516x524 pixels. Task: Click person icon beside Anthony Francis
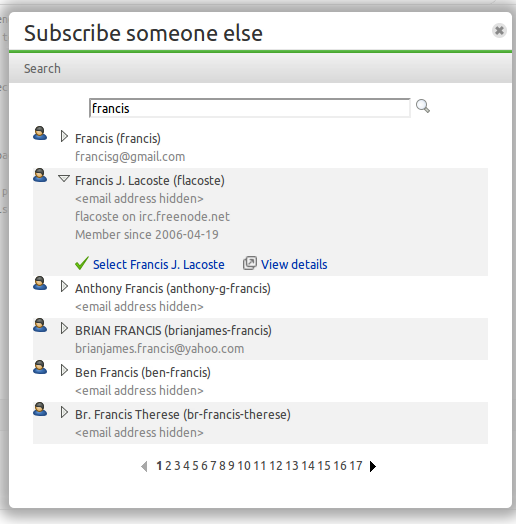coord(40,283)
